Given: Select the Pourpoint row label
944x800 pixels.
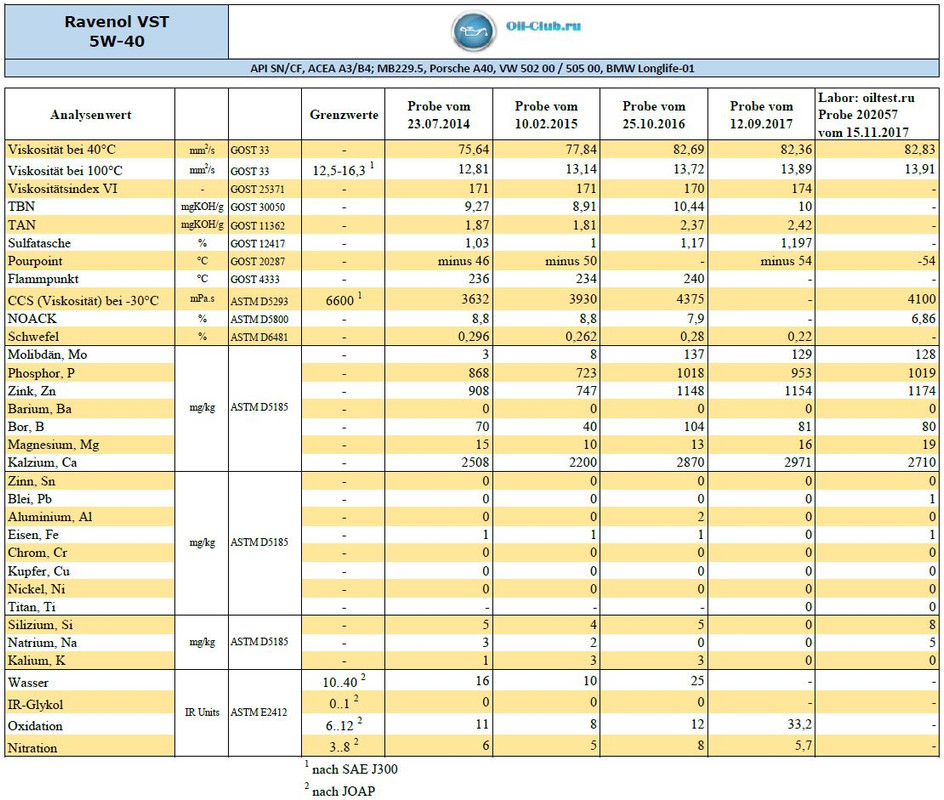Looking at the screenshot, I should 35,261.
